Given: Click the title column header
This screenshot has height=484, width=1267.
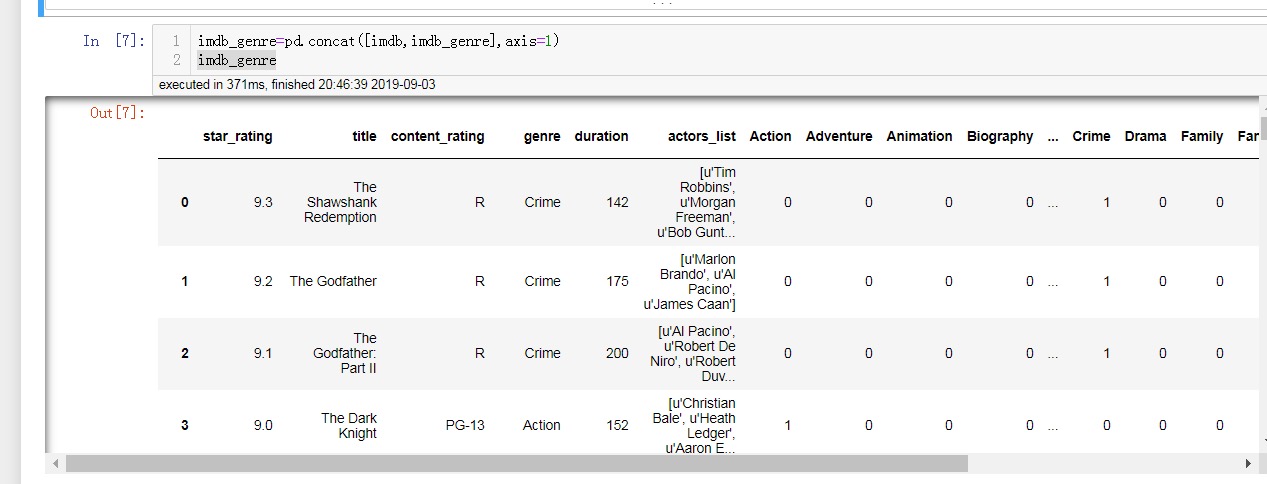Looking at the screenshot, I should [x=364, y=136].
